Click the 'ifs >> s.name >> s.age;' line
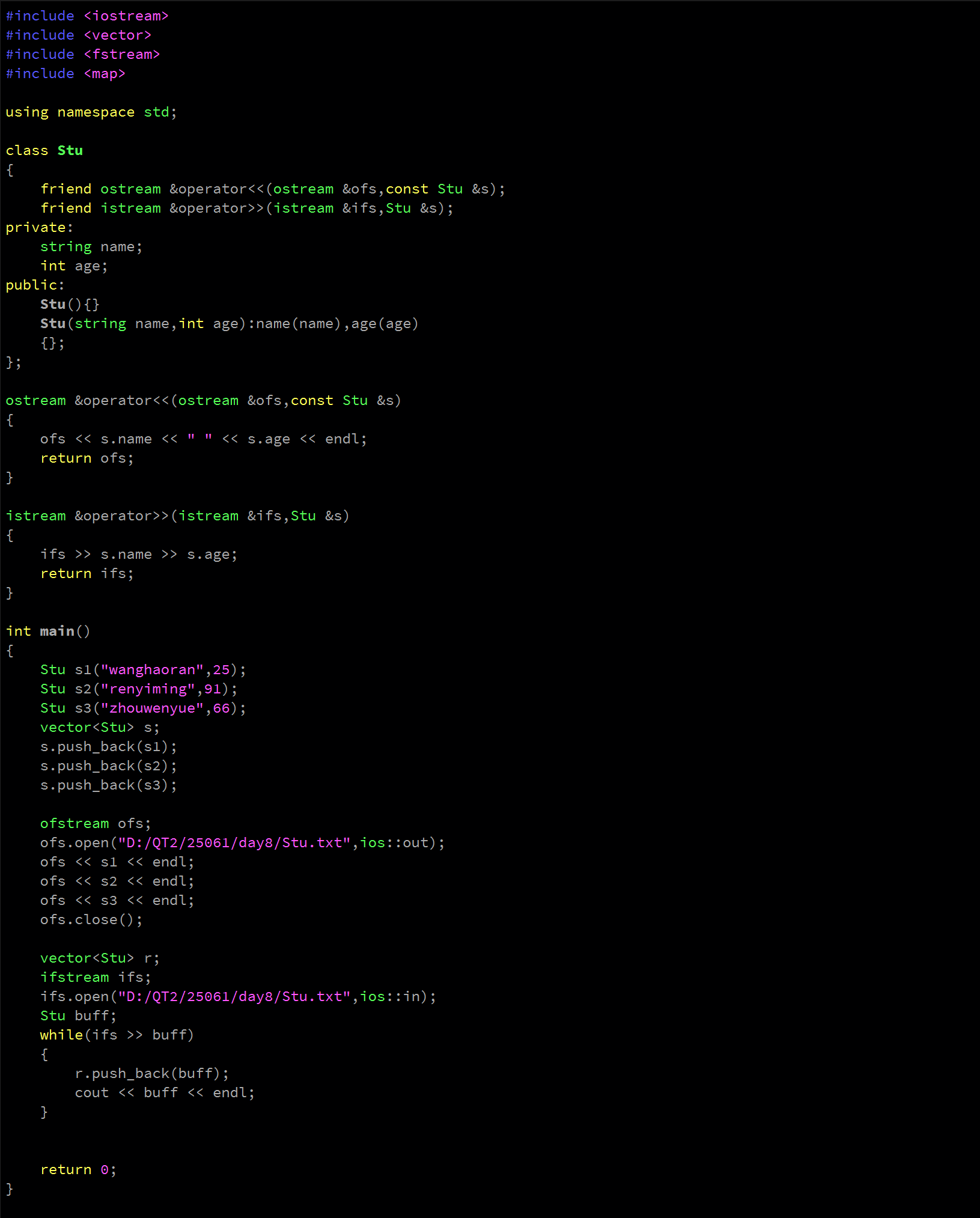 [139, 555]
